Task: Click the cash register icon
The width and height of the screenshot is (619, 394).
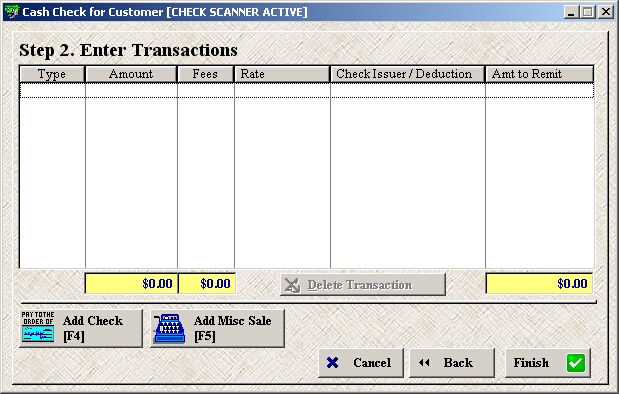Action: 169,328
